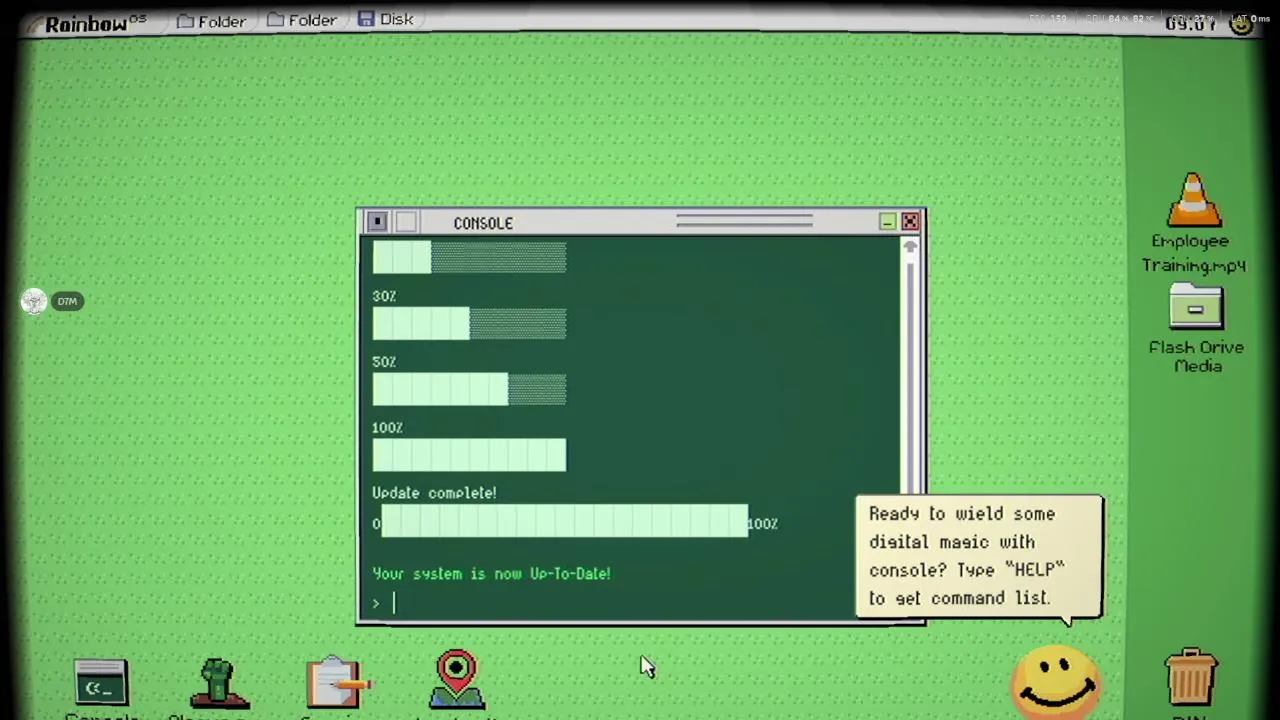
Task: Open the trash bin icon
Action: (x=1190, y=680)
